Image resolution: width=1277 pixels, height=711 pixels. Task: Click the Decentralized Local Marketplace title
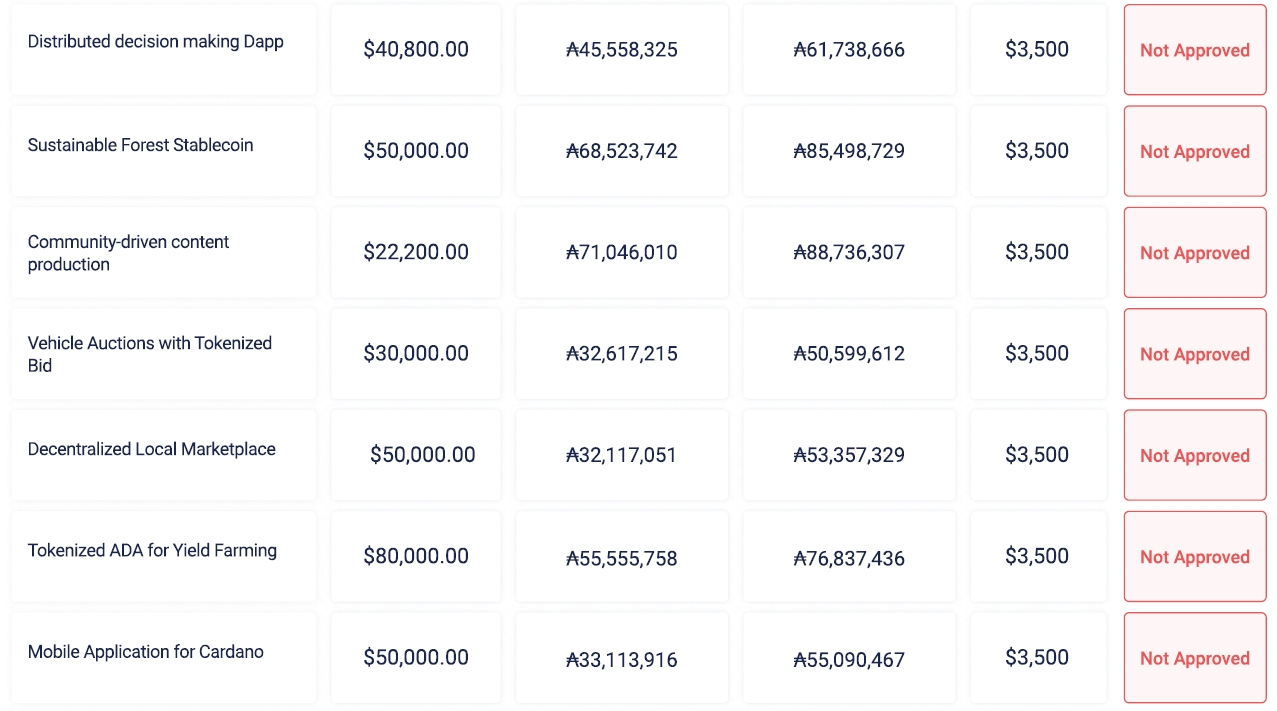(x=151, y=450)
